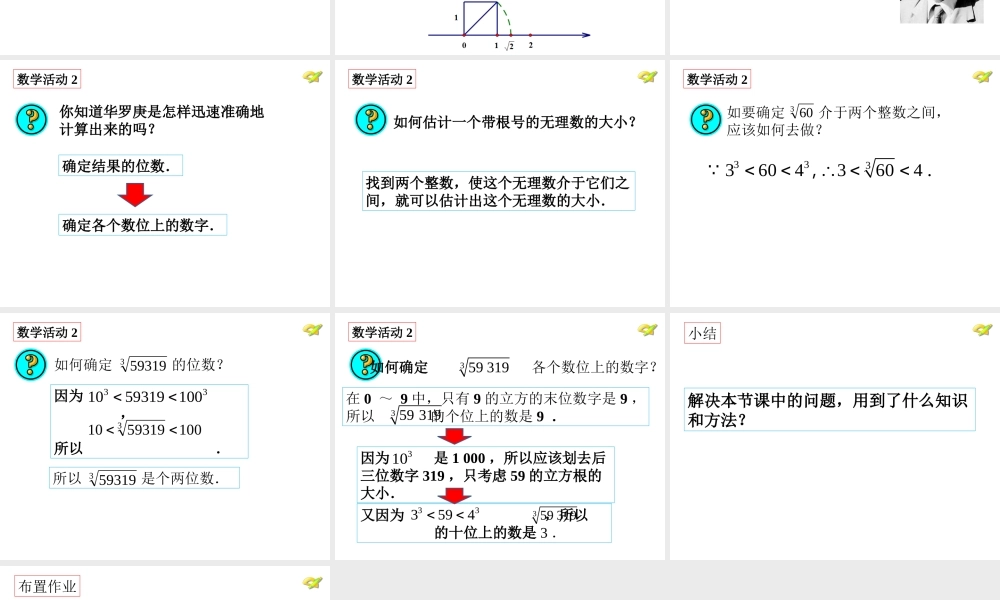
Task: Click text box 找到两个整数，使这个无理数介于它们之间
Action: [x=499, y=191]
